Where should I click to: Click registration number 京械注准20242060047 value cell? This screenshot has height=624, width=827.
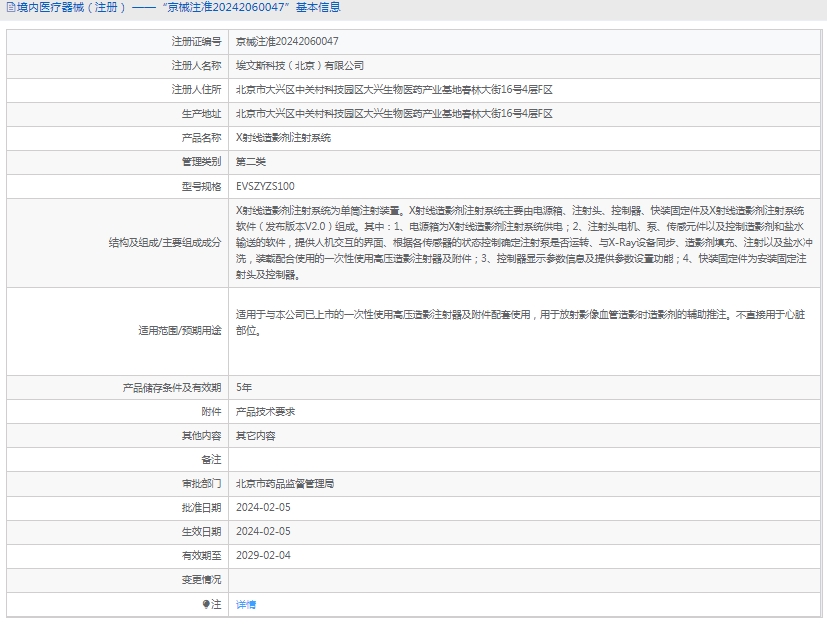coord(286,41)
